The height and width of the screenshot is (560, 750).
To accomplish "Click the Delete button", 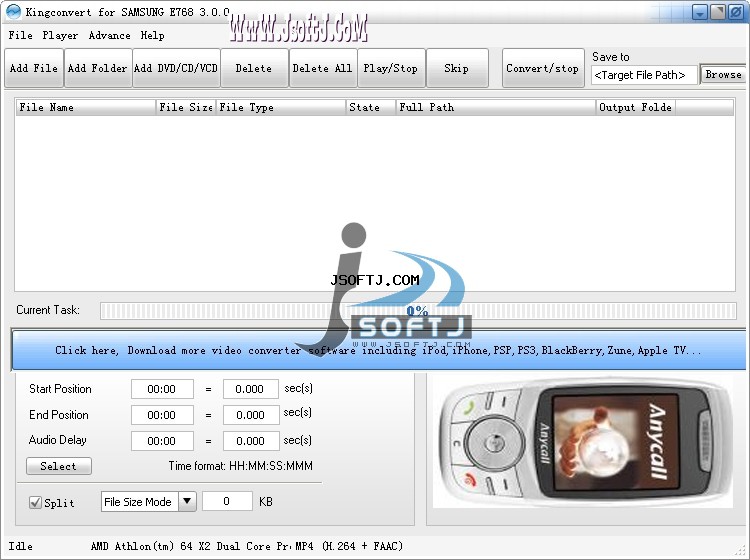I will pyautogui.click(x=254, y=68).
